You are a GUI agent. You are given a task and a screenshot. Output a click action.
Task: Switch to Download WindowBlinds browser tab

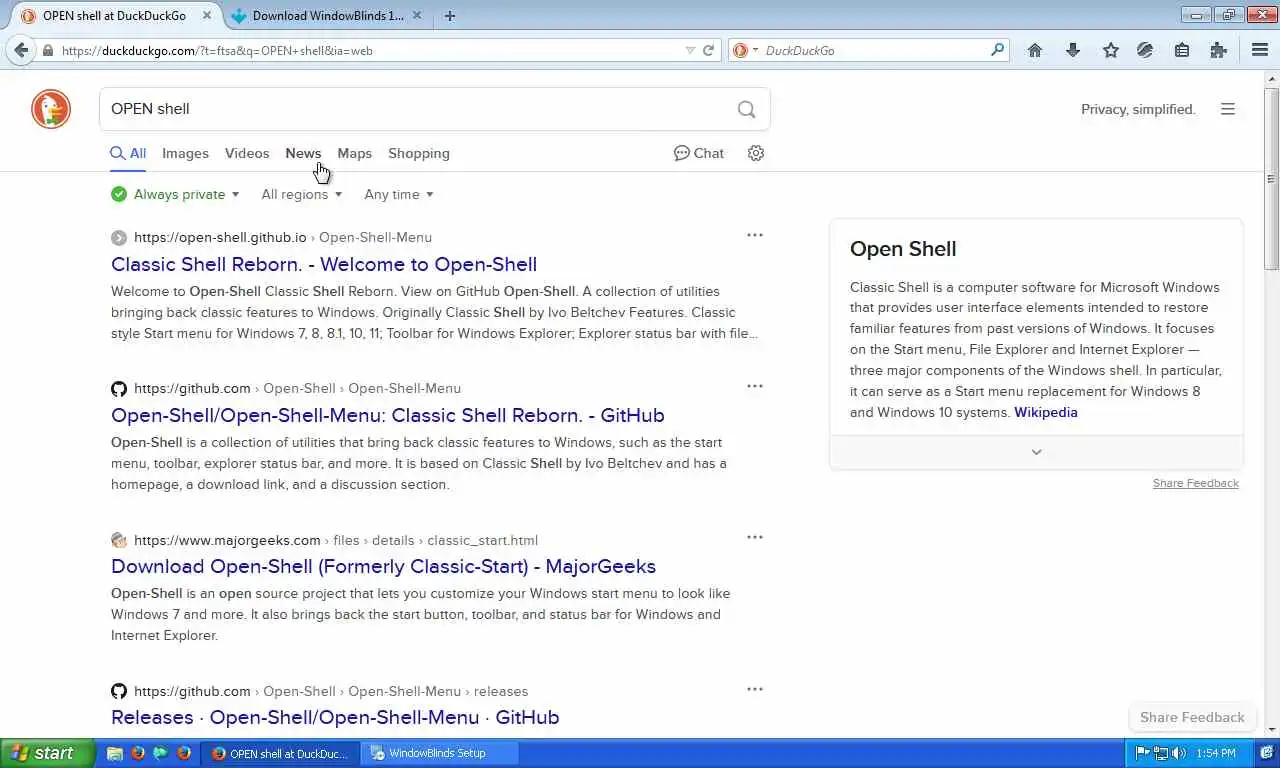click(326, 16)
